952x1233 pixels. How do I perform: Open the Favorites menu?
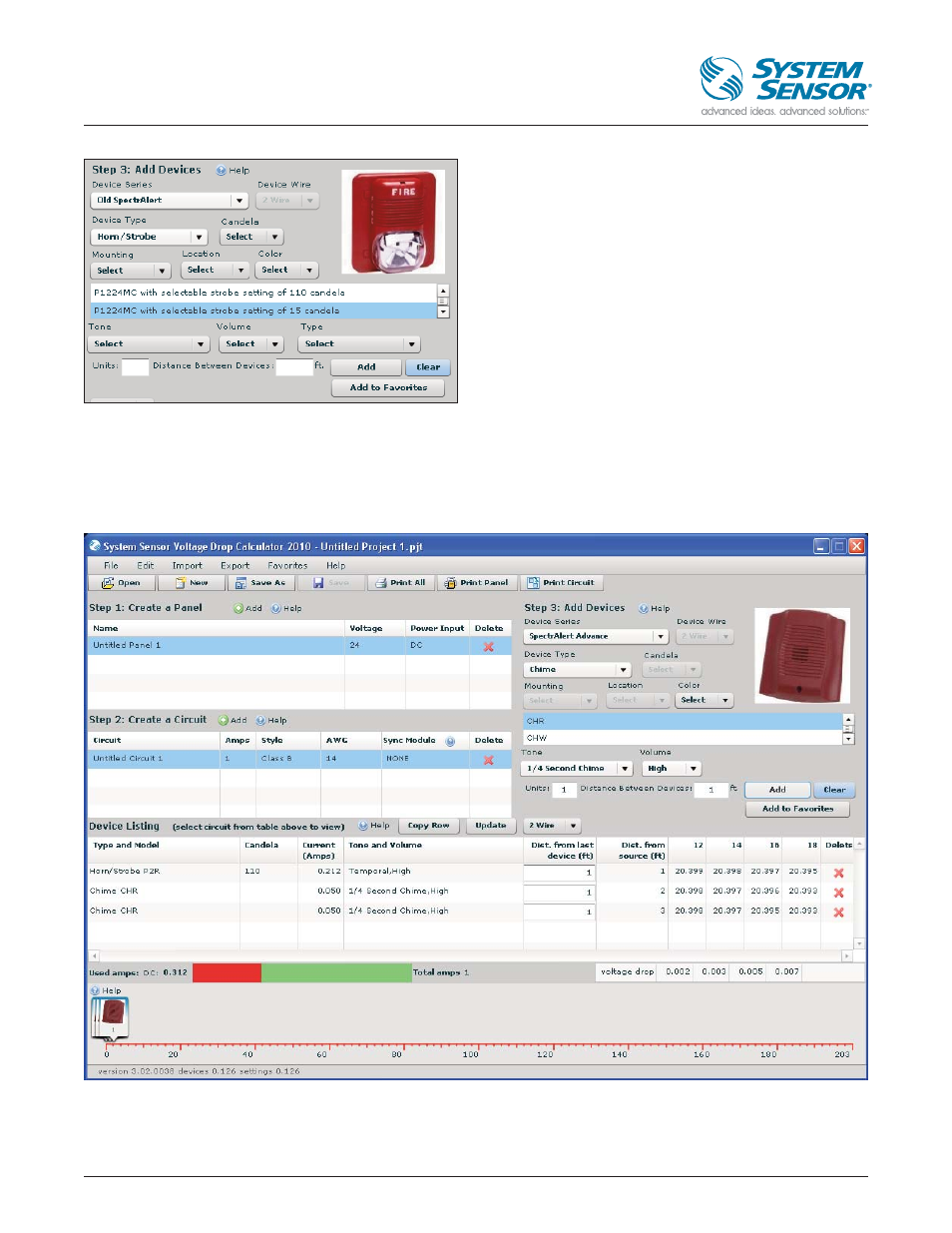[287, 565]
